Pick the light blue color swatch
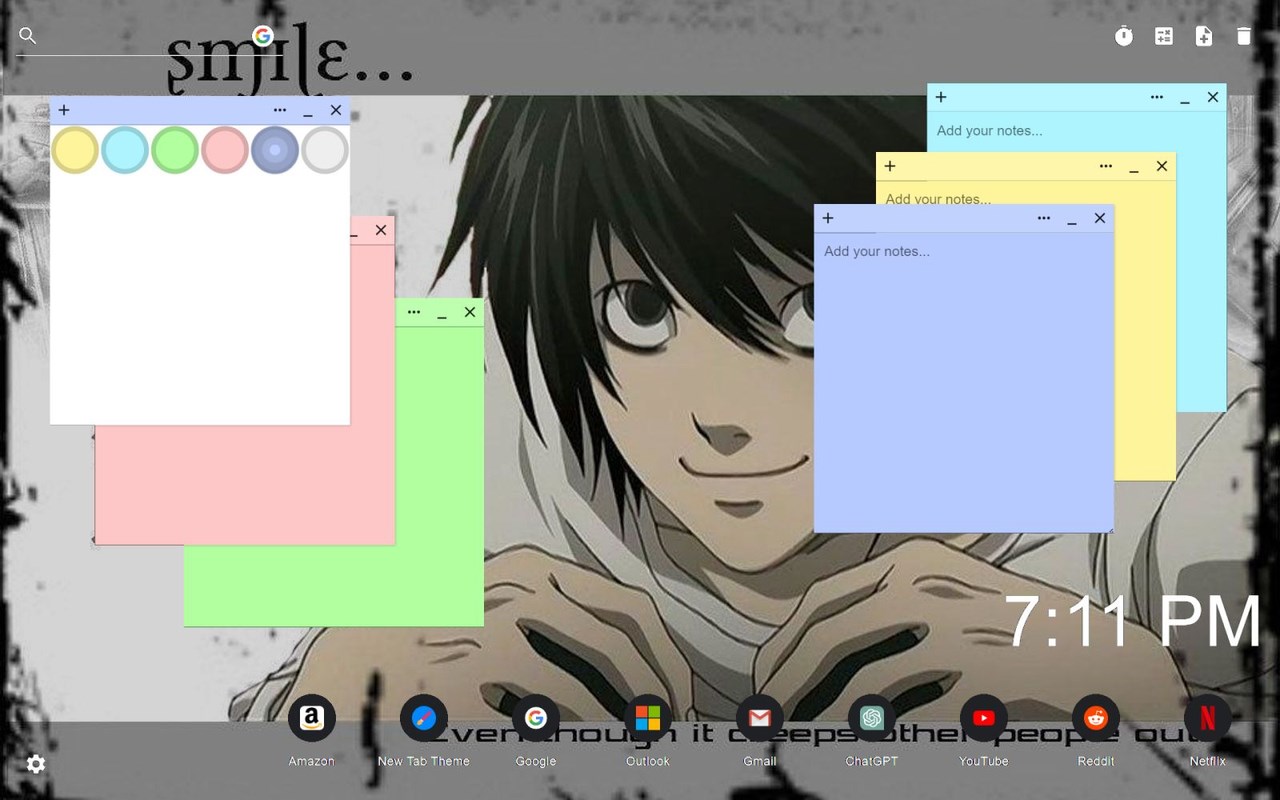1280x800 pixels. coord(125,150)
